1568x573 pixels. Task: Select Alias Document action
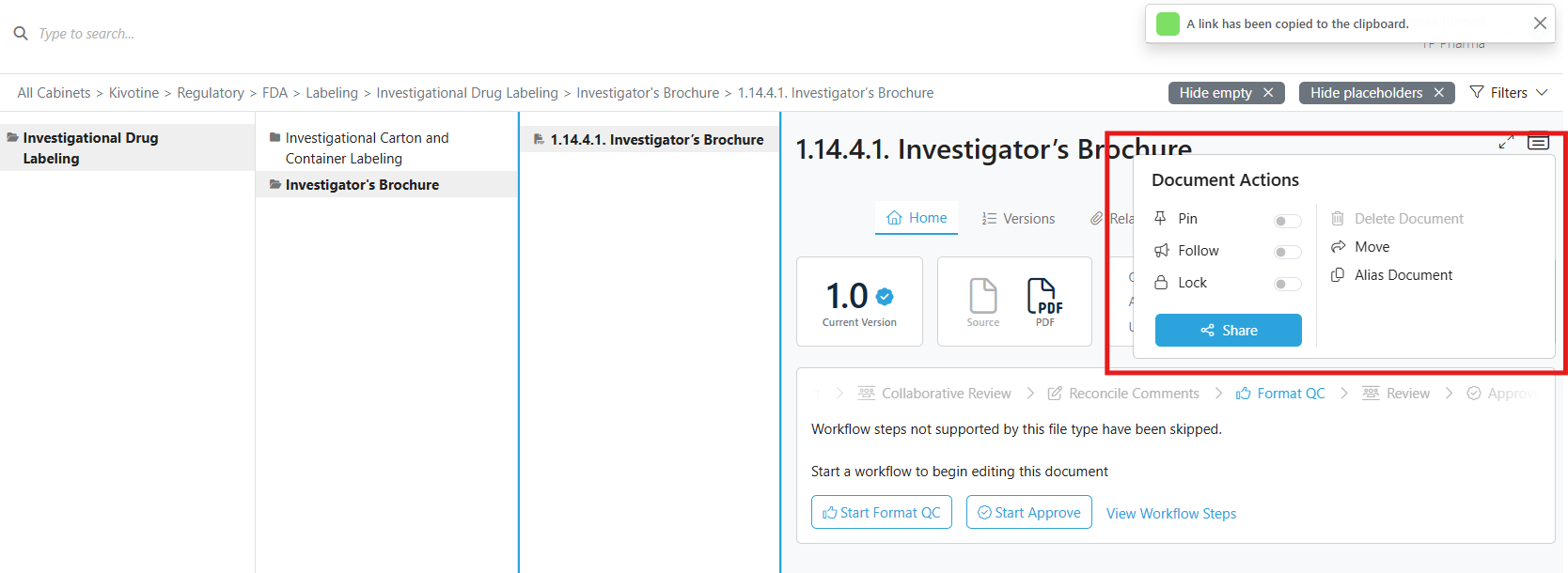click(1403, 275)
